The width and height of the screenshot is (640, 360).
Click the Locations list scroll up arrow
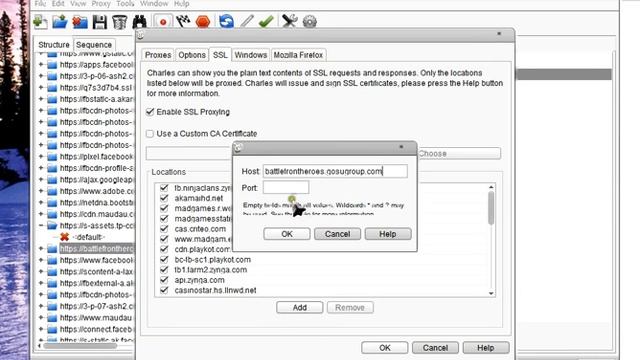(x=491, y=187)
